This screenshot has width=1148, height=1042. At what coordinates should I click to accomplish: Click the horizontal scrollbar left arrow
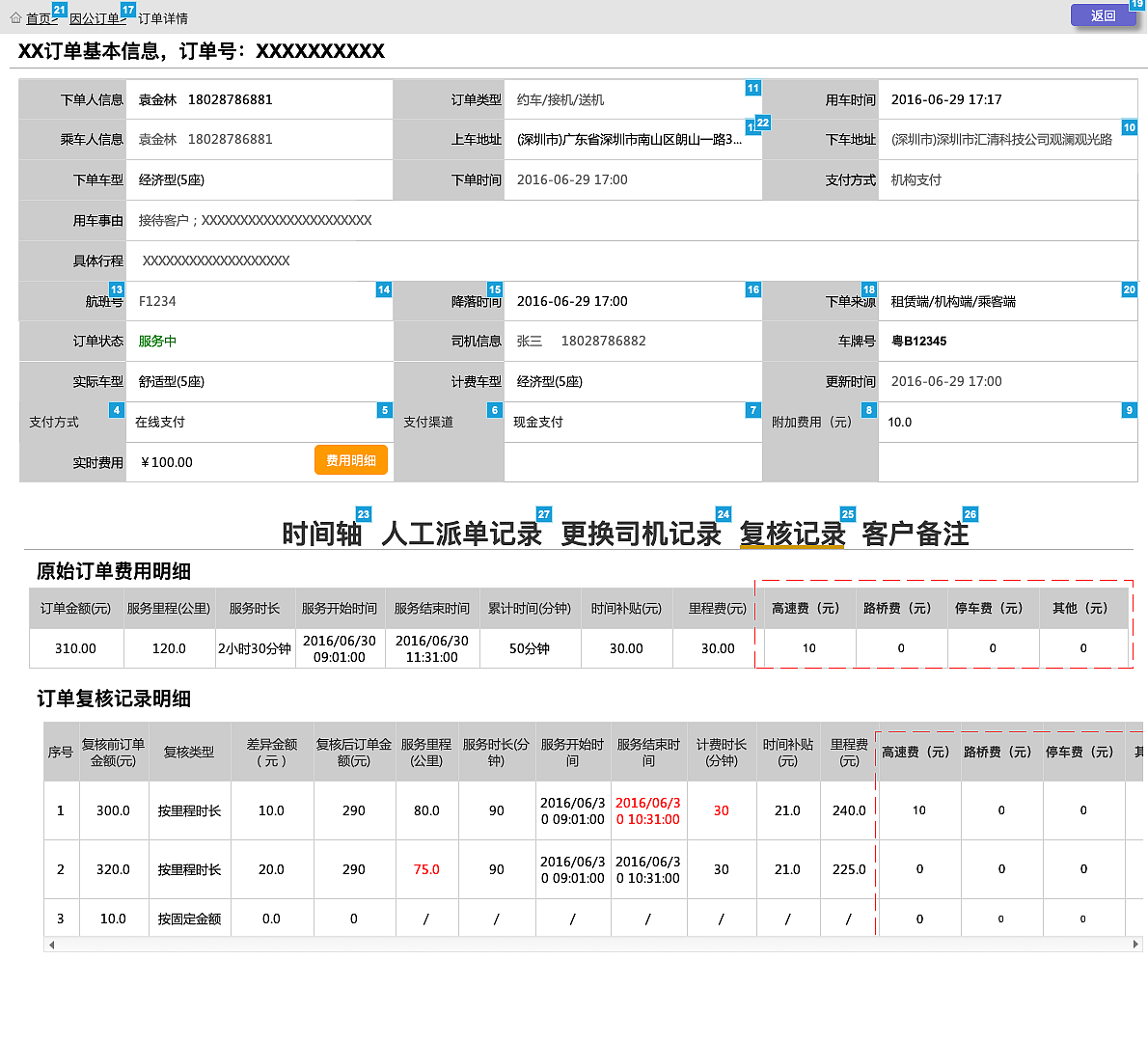point(51,945)
